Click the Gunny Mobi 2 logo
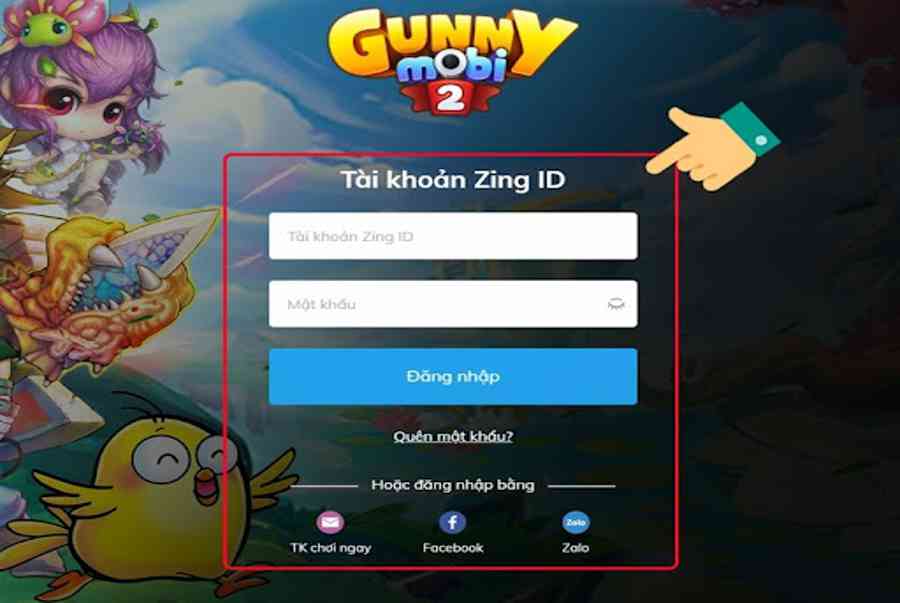Screen dimensions: 900x603 click(x=452, y=60)
